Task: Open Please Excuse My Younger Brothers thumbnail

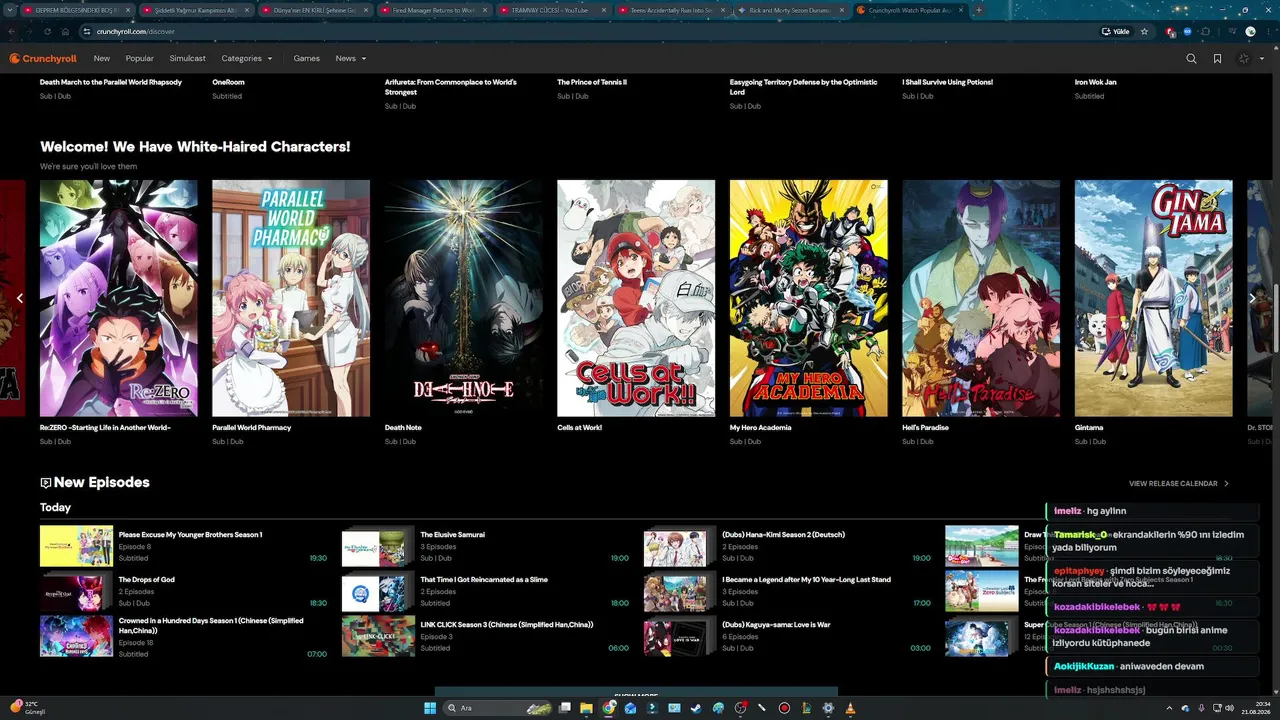Action: [76, 547]
